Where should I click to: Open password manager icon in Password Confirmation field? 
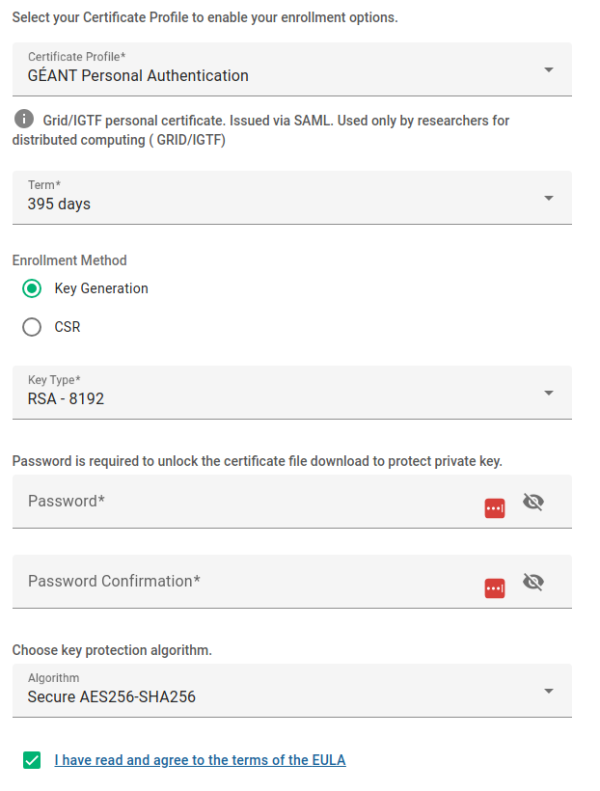point(494,589)
